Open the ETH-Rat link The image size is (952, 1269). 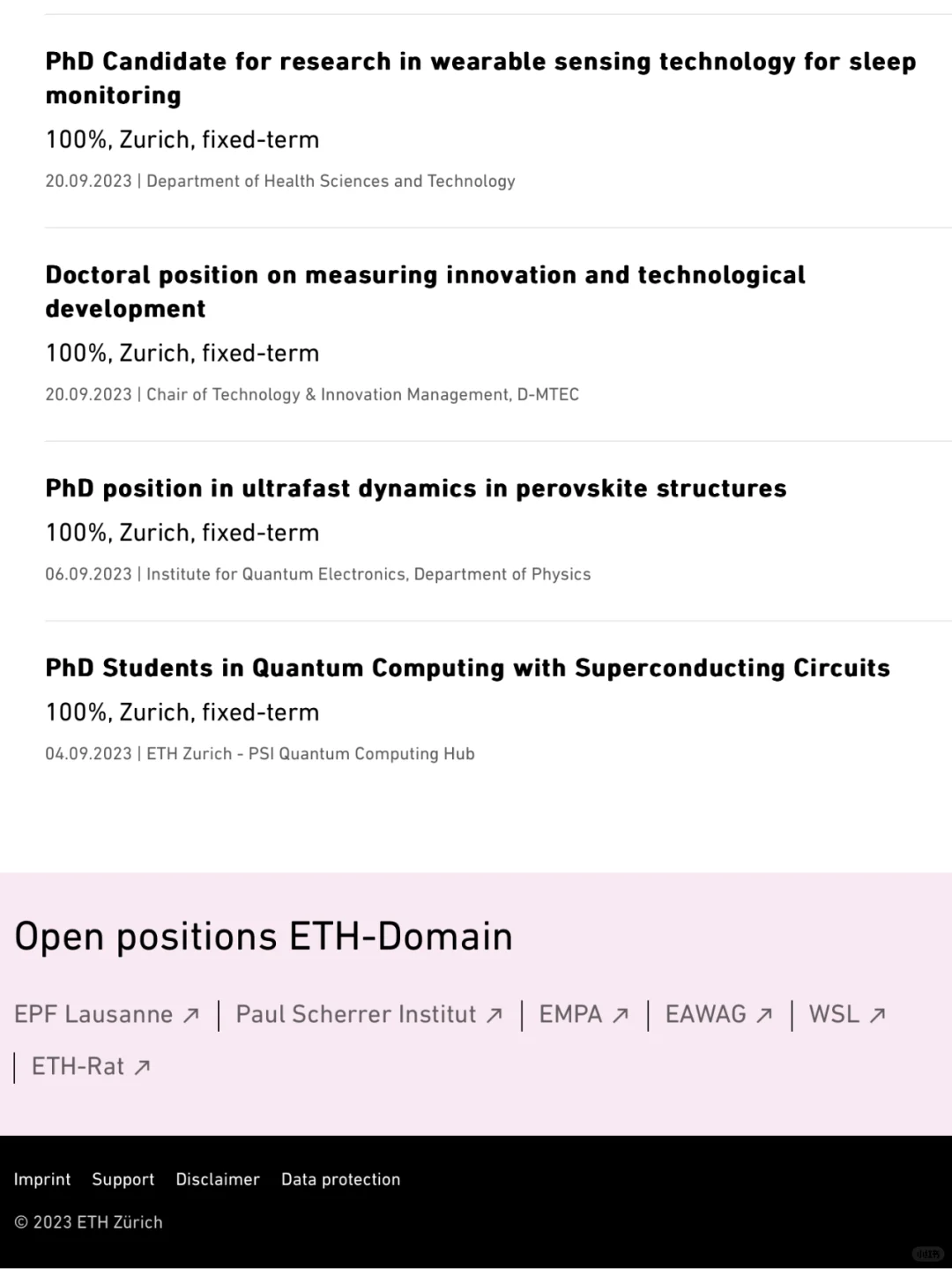[x=78, y=1066]
